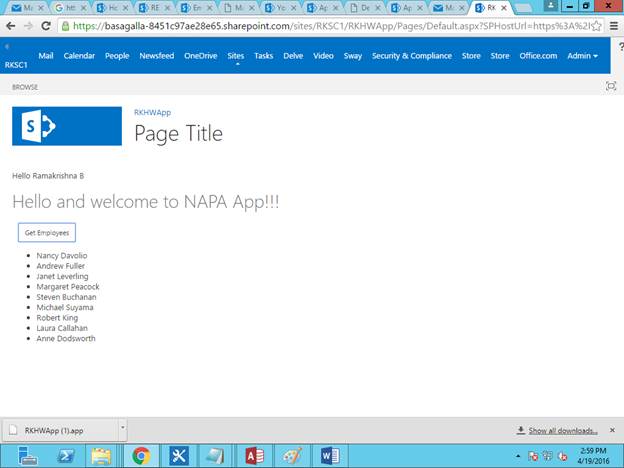624x468 pixels.
Task: Click Show all downloads link
Action: [563, 431]
